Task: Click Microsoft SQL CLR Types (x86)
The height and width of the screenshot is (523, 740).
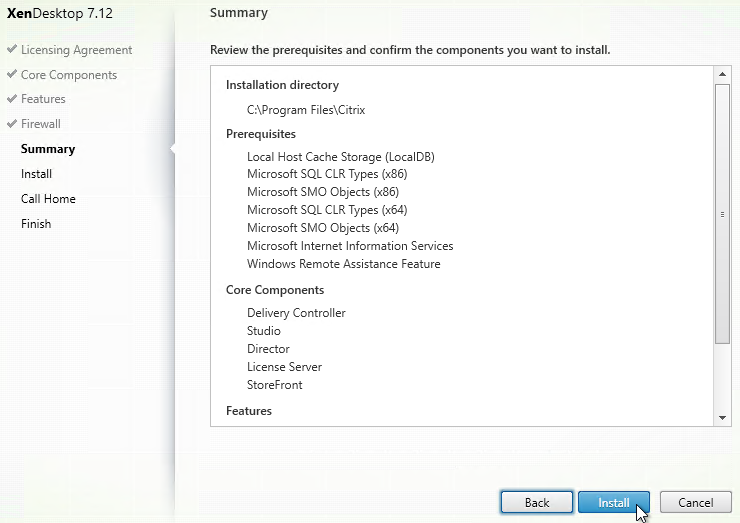Action: (x=327, y=174)
